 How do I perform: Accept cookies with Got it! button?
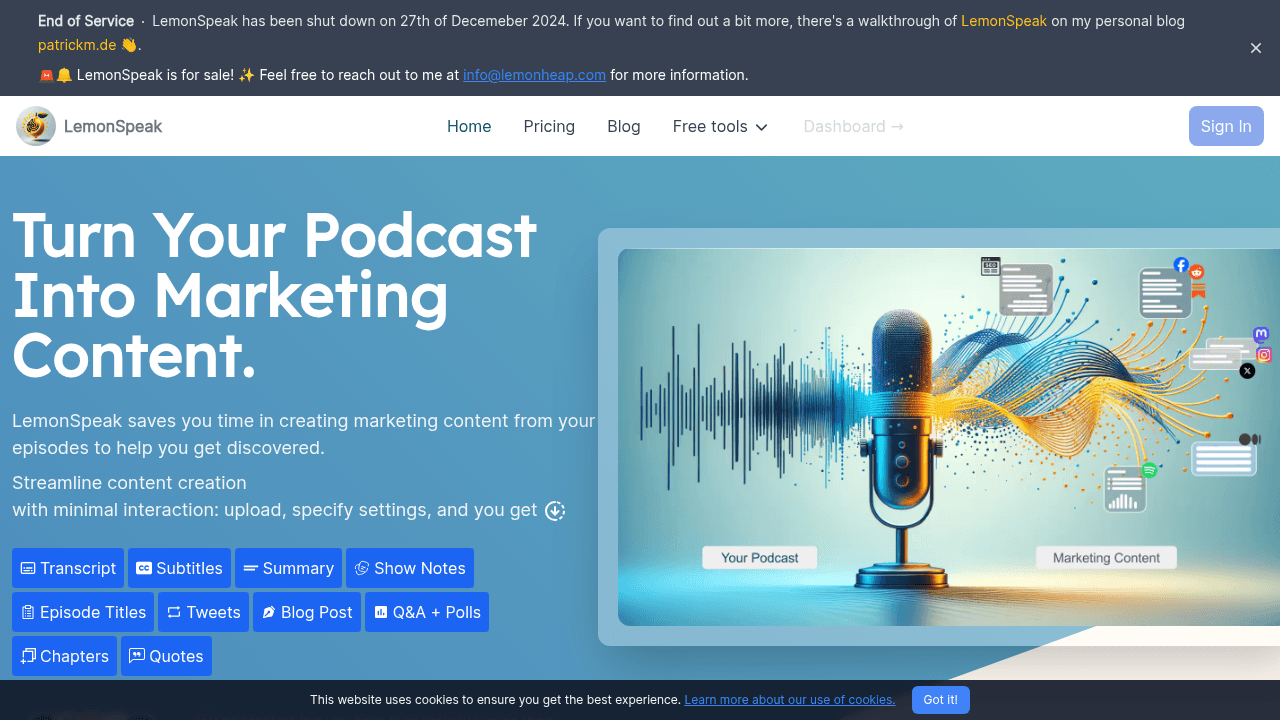point(940,700)
